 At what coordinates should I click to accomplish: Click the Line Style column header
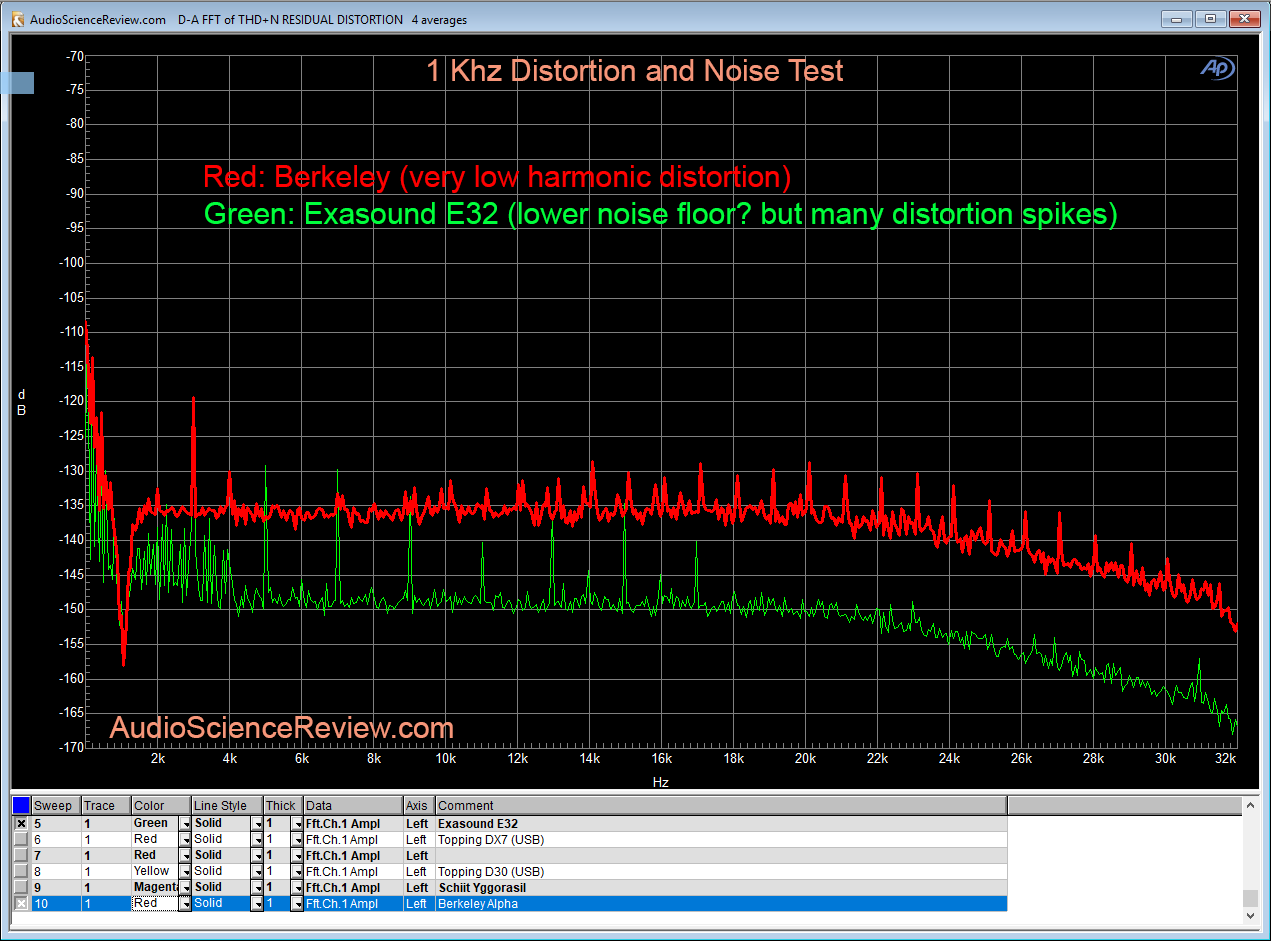click(227, 805)
